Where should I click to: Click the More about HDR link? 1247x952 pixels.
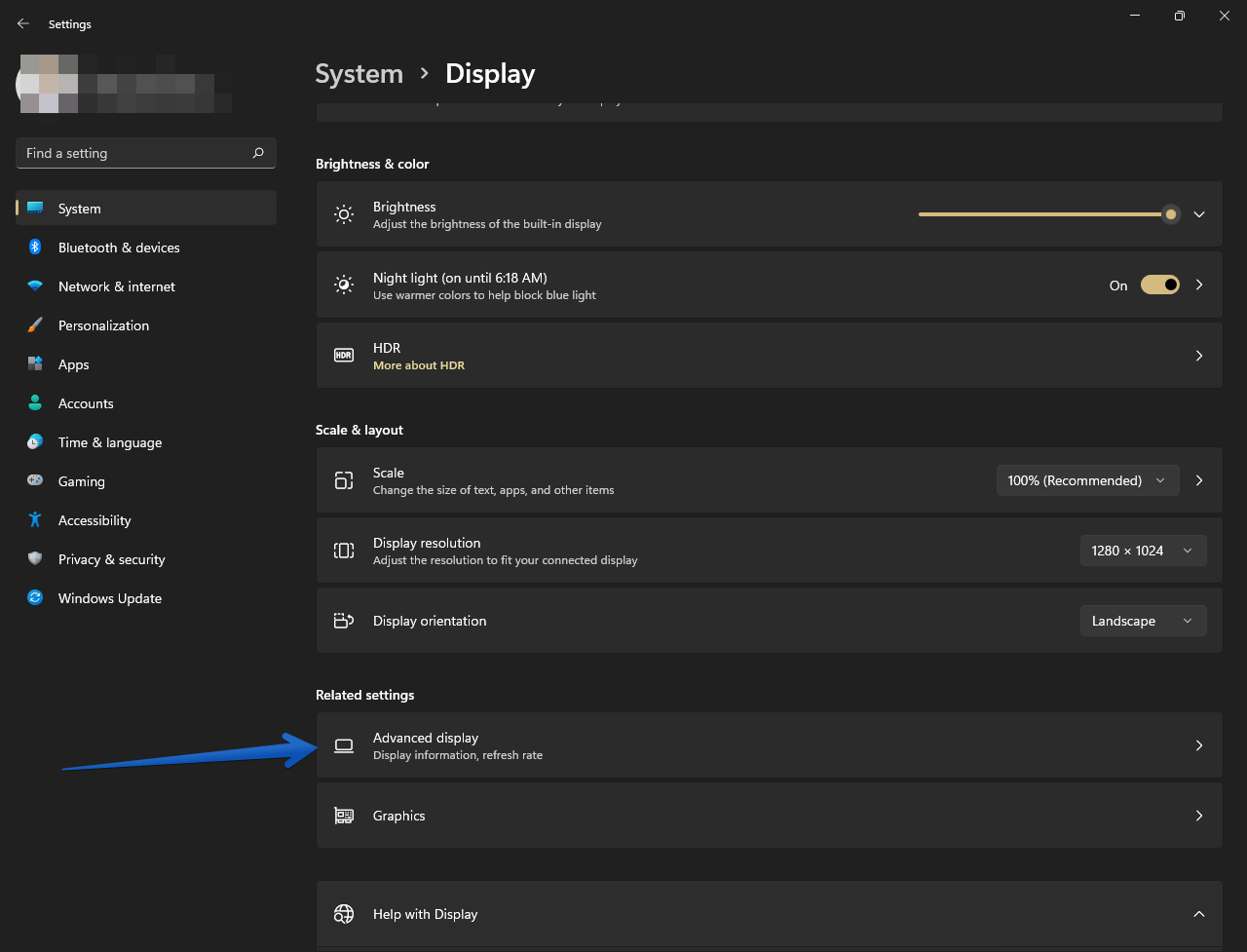[419, 365]
